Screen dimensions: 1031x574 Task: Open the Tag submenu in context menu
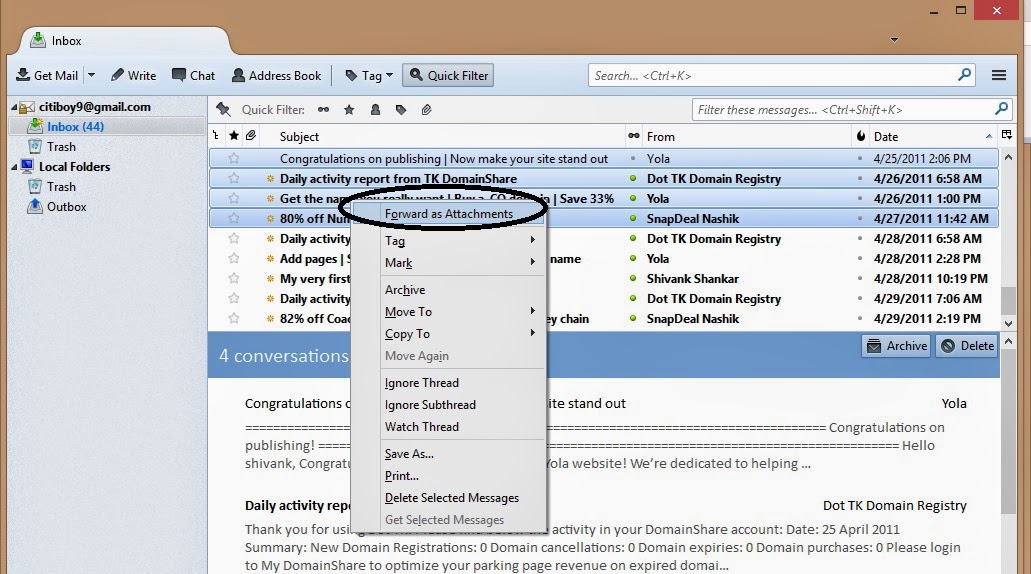(448, 241)
